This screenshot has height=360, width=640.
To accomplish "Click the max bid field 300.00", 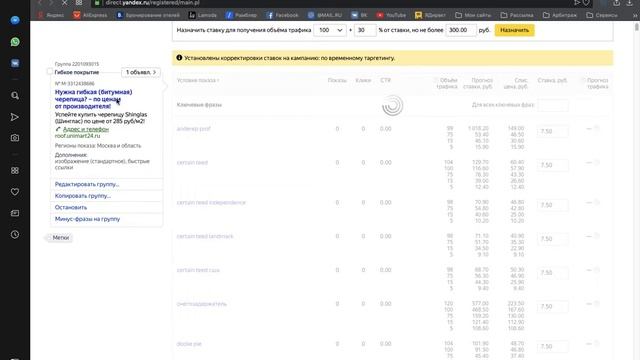I will [x=461, y=30].
